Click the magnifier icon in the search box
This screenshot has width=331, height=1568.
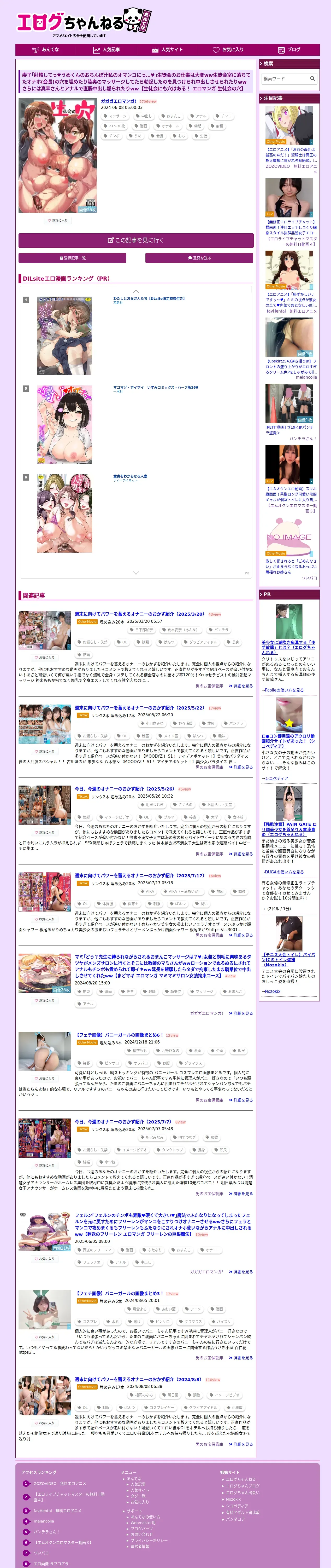pos(312,78)
